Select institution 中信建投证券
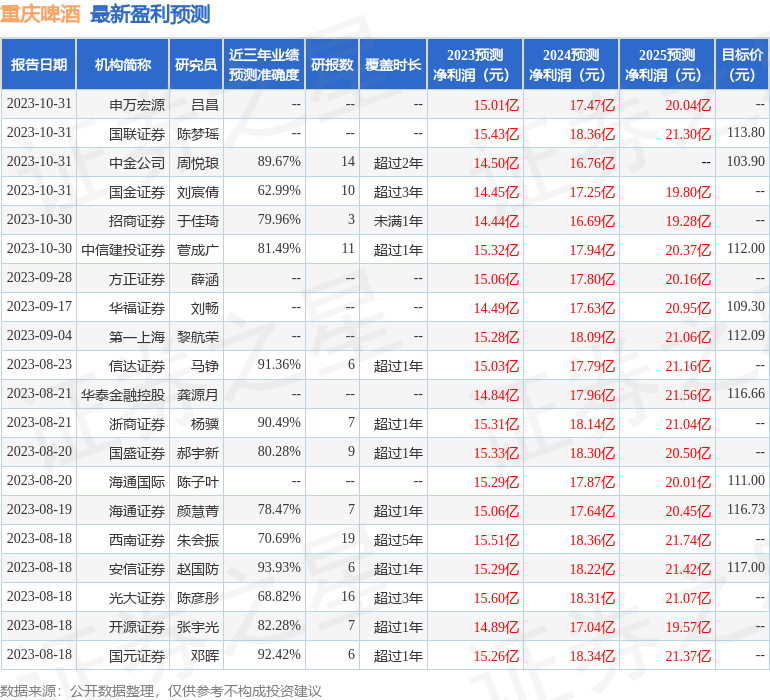This screenshot has width=770, height=700. 123,250
